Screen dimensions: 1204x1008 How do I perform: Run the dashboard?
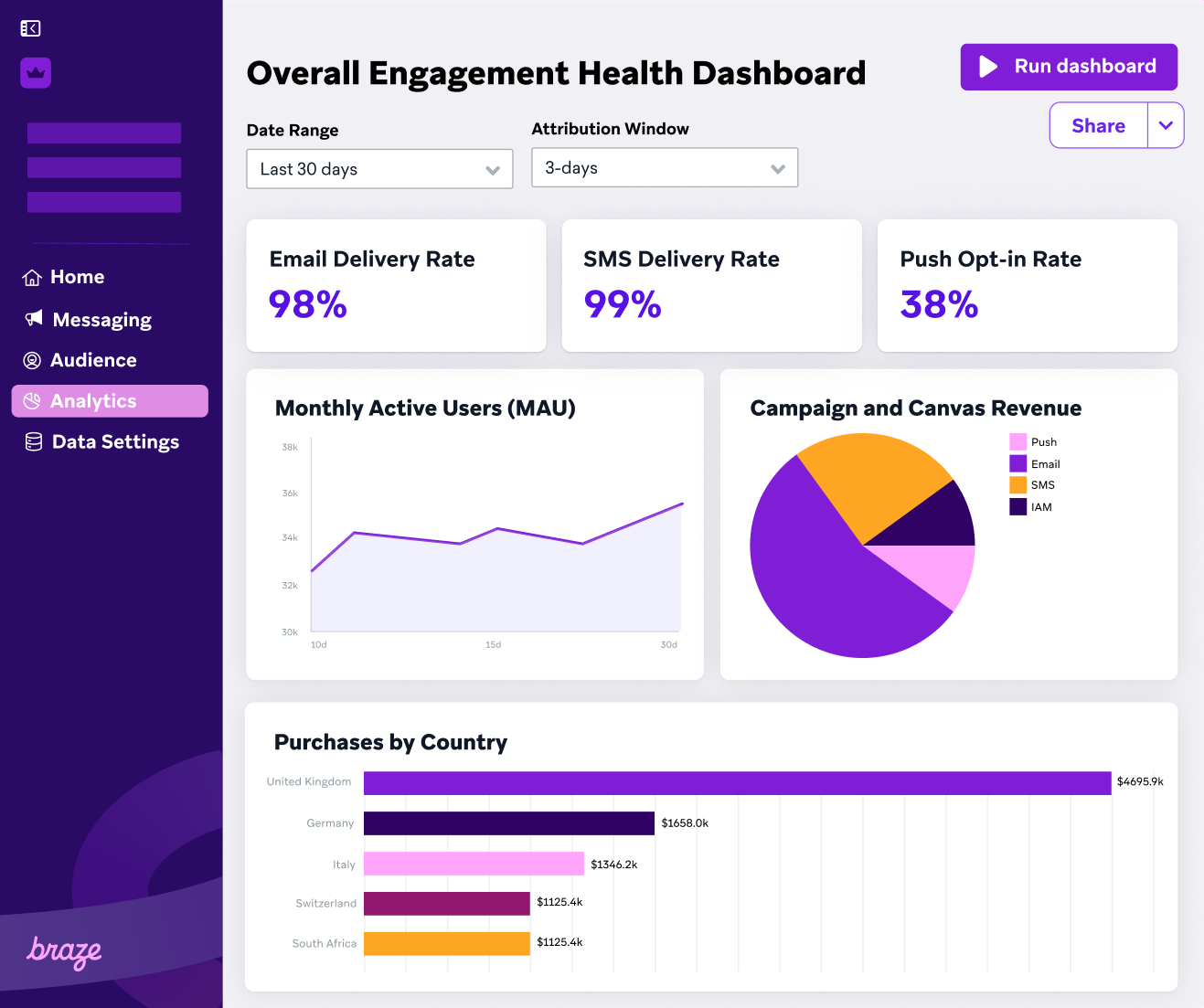click(x=1069, y=67)
